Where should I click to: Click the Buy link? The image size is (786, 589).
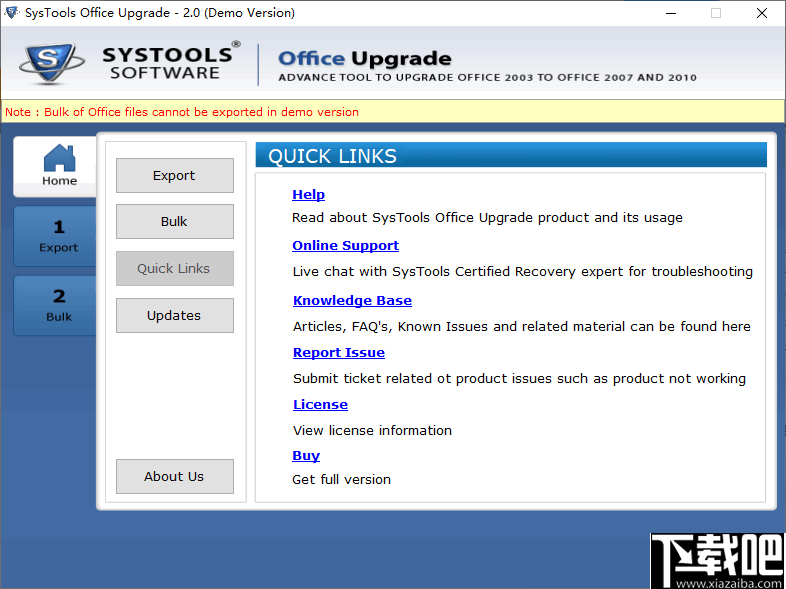click(x=306, y=456)
